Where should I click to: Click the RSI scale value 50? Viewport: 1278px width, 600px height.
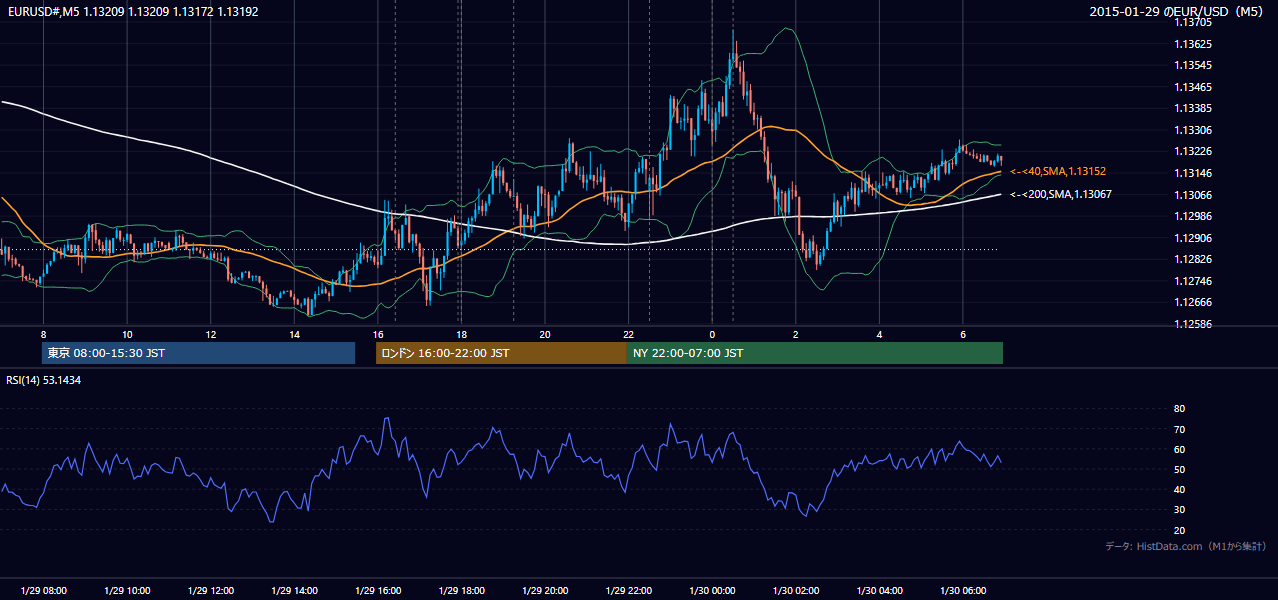[x=1179, y=469]
